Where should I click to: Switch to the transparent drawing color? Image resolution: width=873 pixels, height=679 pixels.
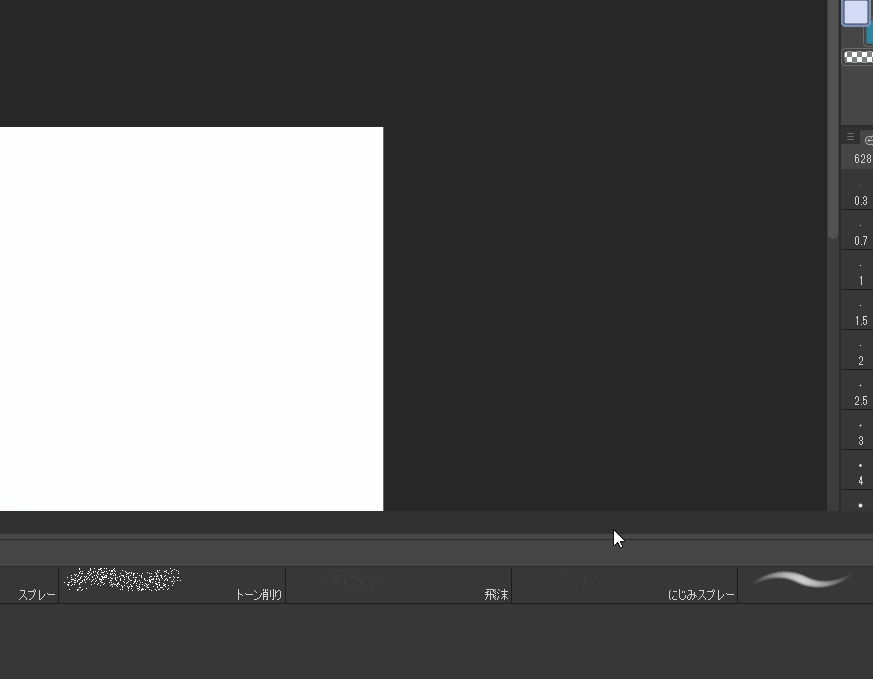point(856,56)
